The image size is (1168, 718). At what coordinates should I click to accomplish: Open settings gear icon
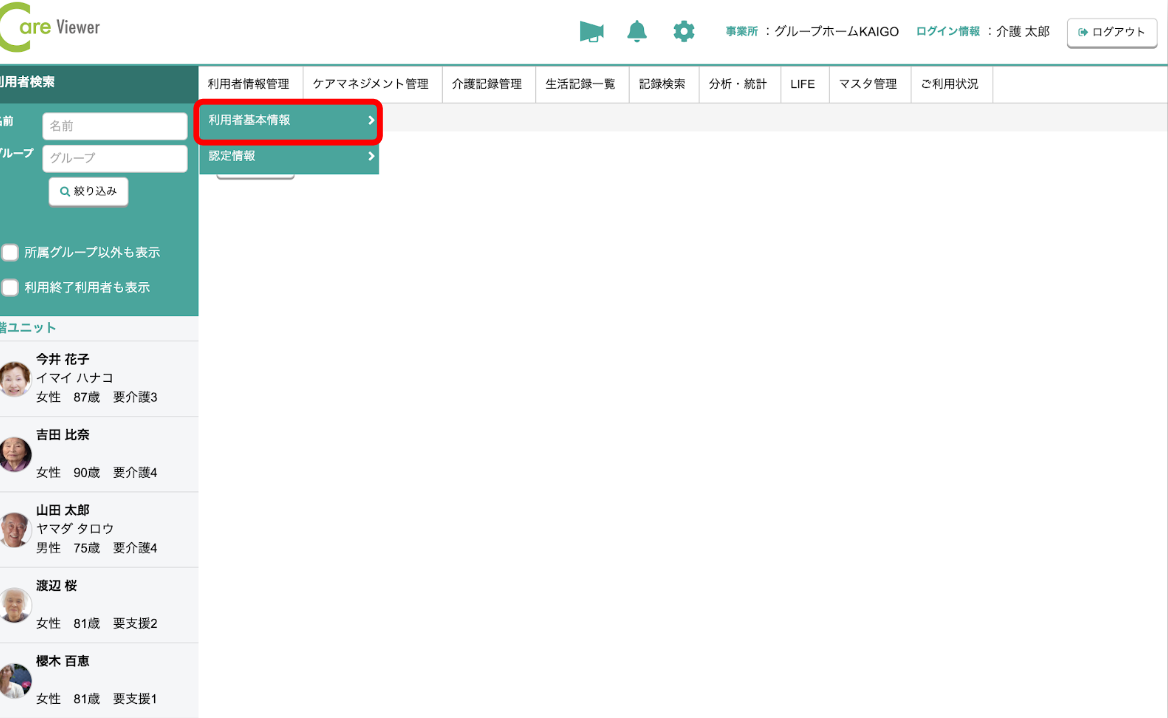[684, 32]
